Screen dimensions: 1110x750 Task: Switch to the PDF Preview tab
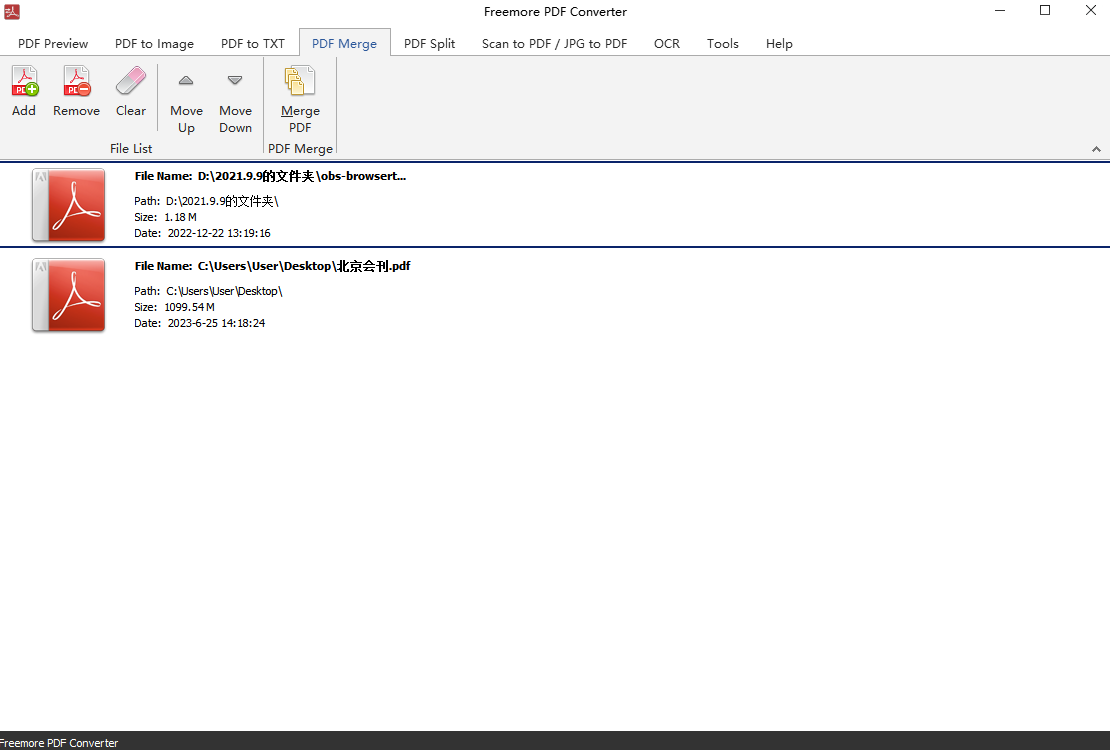click(x=53, y=43)
